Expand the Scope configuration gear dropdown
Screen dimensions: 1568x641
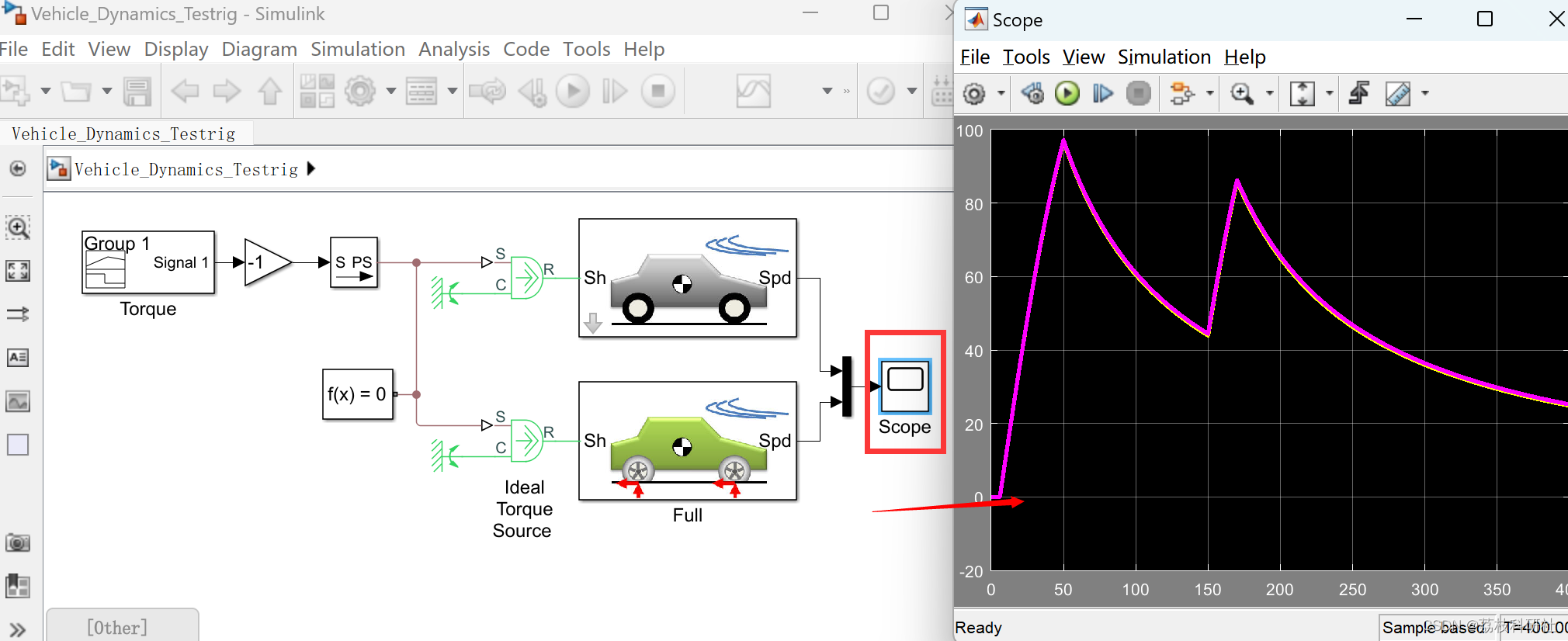point(1001,94)
